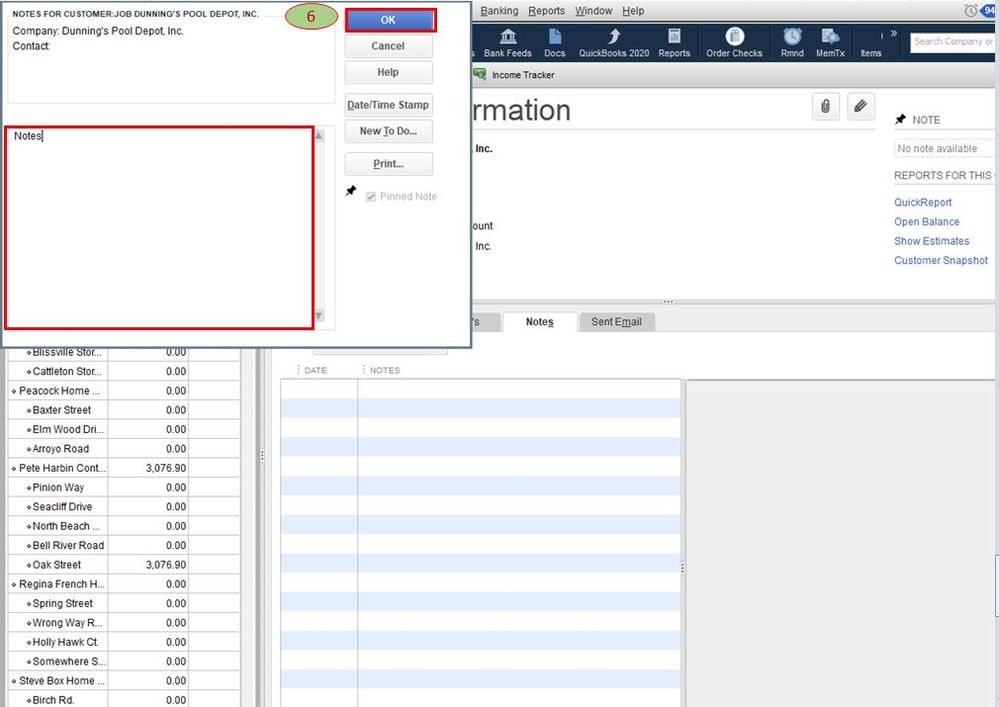This screenshot has height=707, width=999.
Task: Click the pin icon beside NOTE
Action: pos(900,119)
